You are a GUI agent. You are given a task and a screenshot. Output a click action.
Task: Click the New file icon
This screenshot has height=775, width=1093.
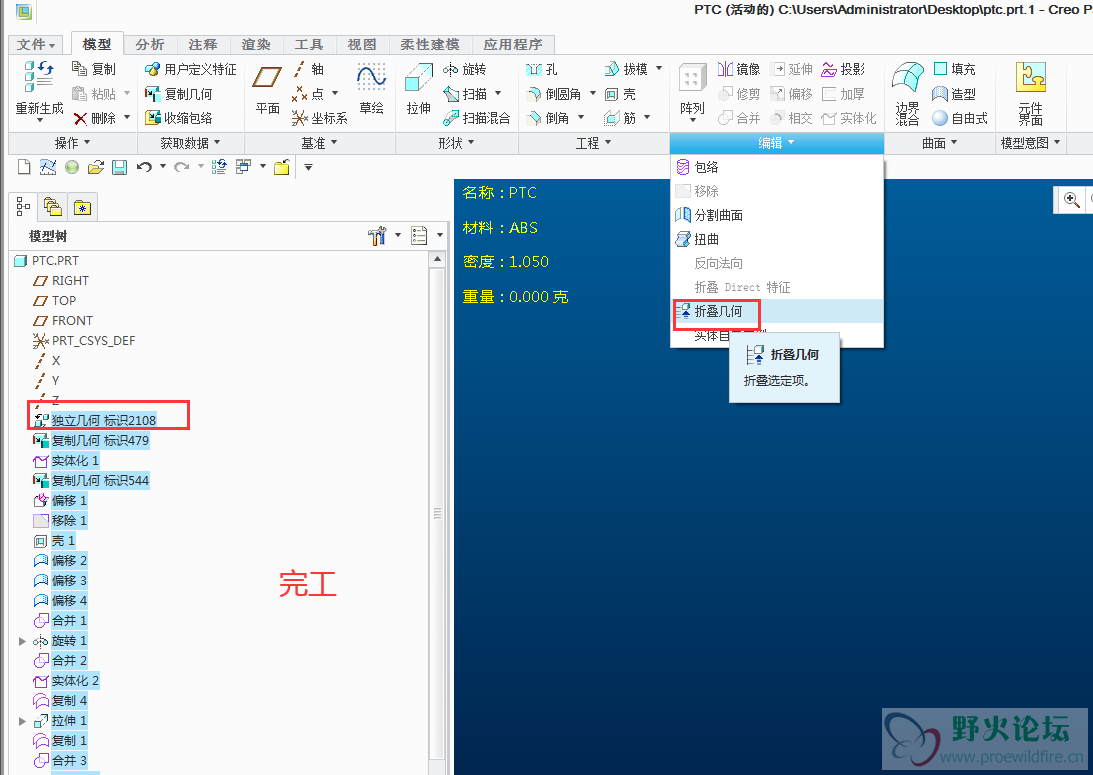[x=24, y=167]
